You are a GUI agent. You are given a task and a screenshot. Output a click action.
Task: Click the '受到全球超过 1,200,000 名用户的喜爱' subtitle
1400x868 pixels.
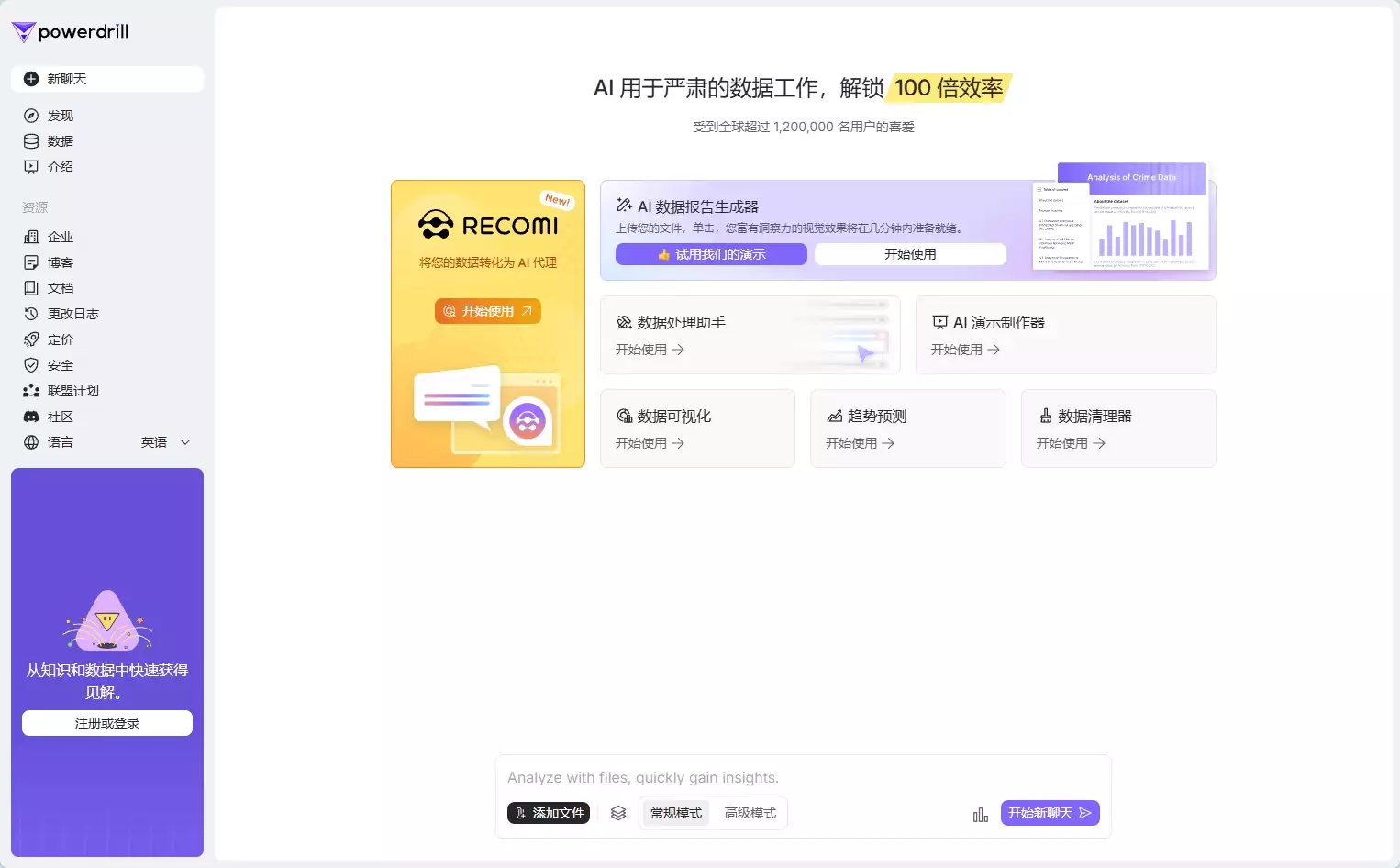pyautogui.click(x=804, y=127)
